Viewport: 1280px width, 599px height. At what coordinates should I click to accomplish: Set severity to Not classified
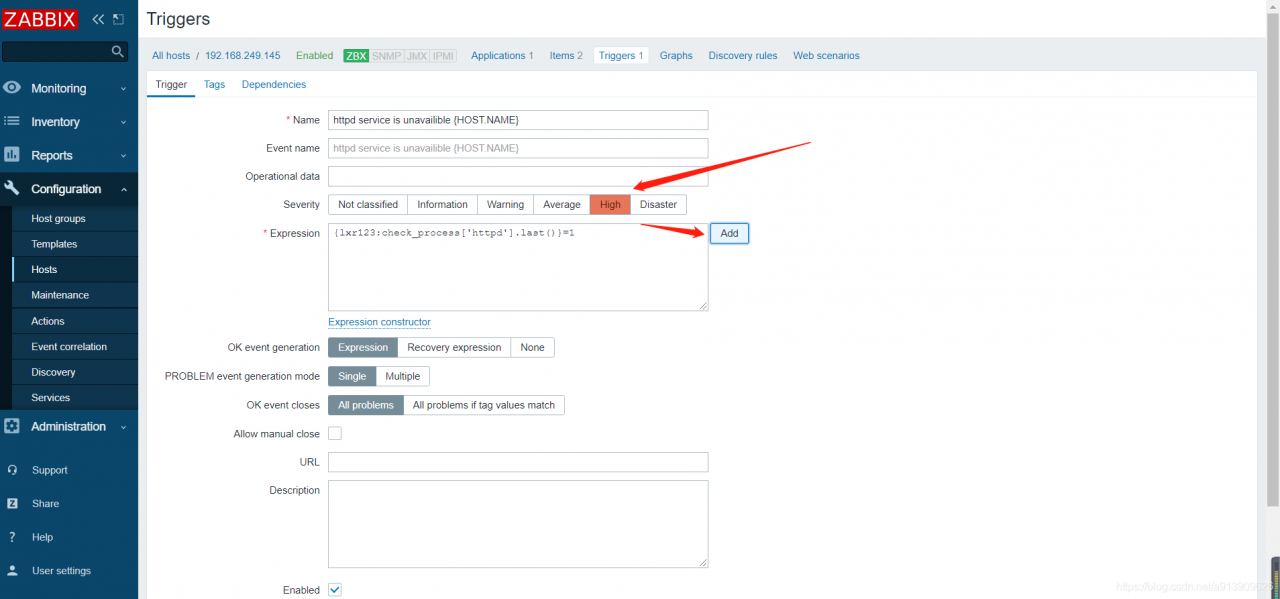click(368, 204)
